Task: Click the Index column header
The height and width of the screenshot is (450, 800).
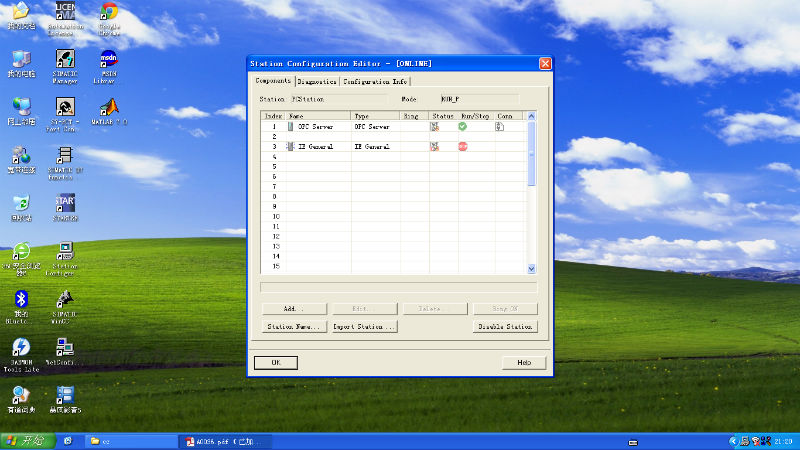Action: (273, 116)
